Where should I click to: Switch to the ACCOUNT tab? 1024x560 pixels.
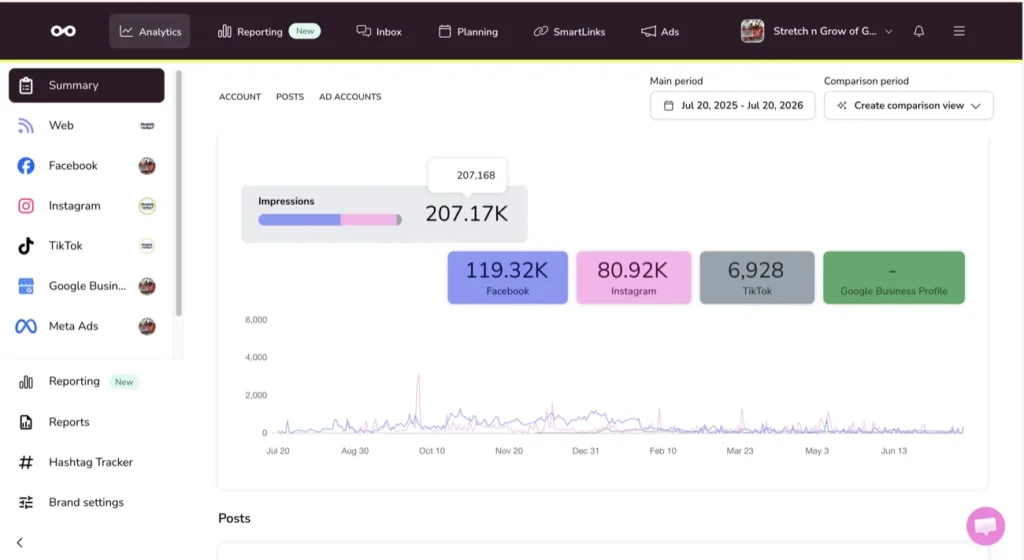coord(240,97)
